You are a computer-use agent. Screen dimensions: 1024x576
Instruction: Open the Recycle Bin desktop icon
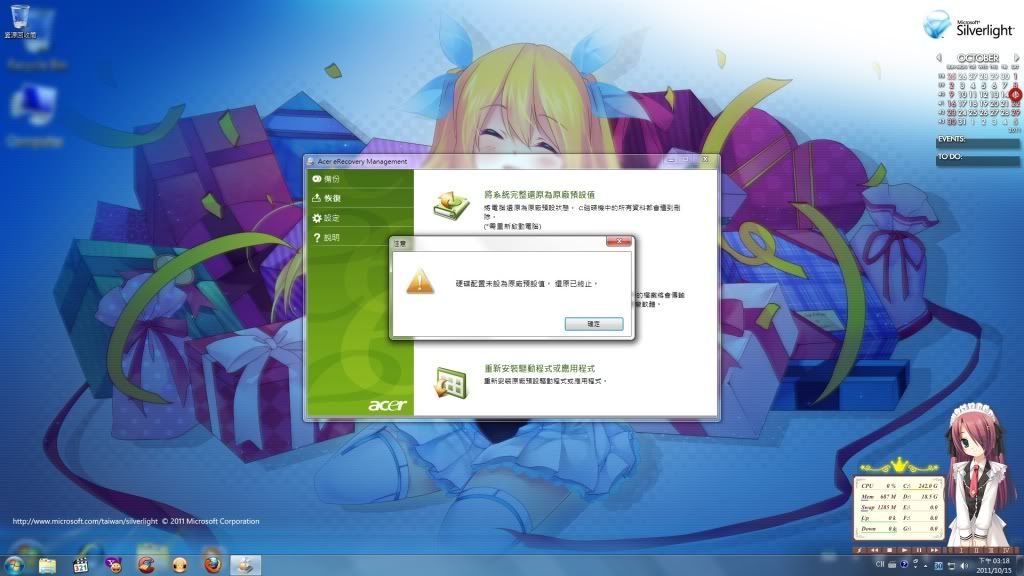point(20,22)
